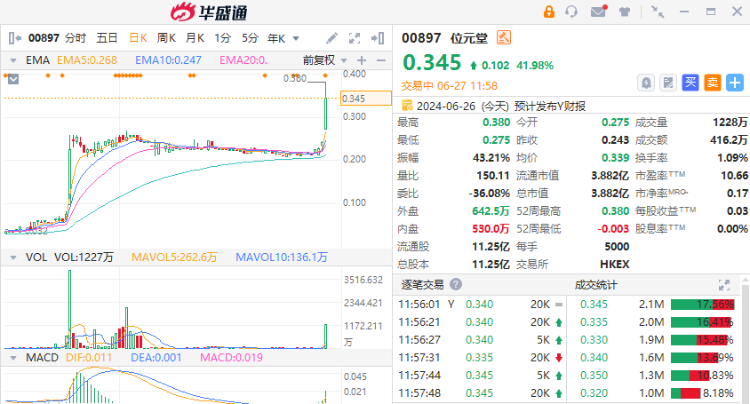Click the 预计发布Y财报 earnings notice link

click(550, 106)
